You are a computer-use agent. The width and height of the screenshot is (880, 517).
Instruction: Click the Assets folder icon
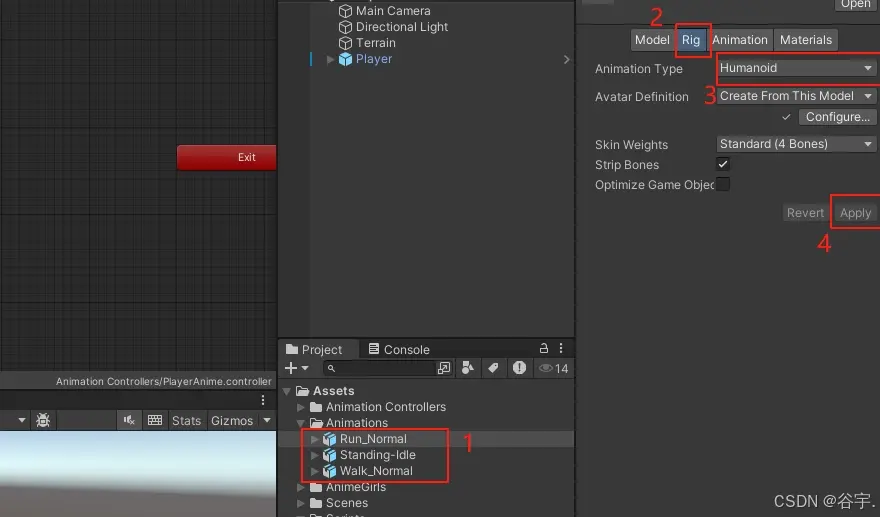point(302,391)
